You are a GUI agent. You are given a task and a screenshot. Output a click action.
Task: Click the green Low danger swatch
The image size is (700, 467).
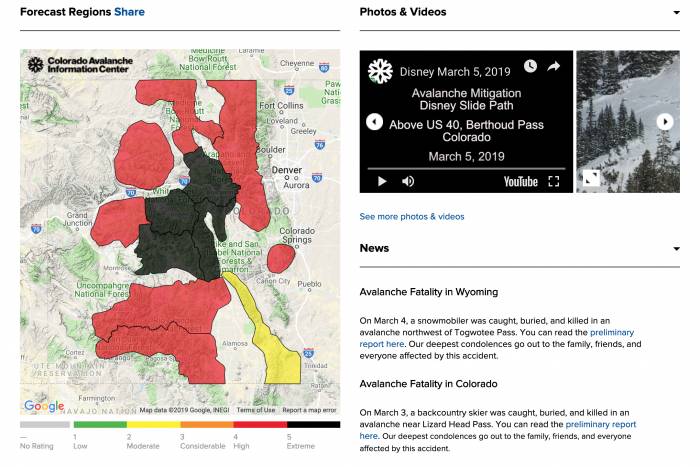point(100,425)
